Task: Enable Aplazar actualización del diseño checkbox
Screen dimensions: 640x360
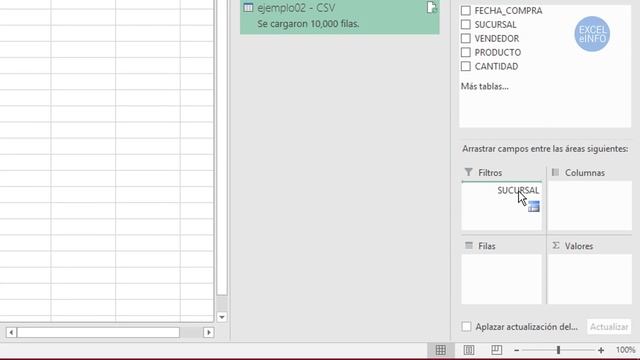Action: pos(466,327)
